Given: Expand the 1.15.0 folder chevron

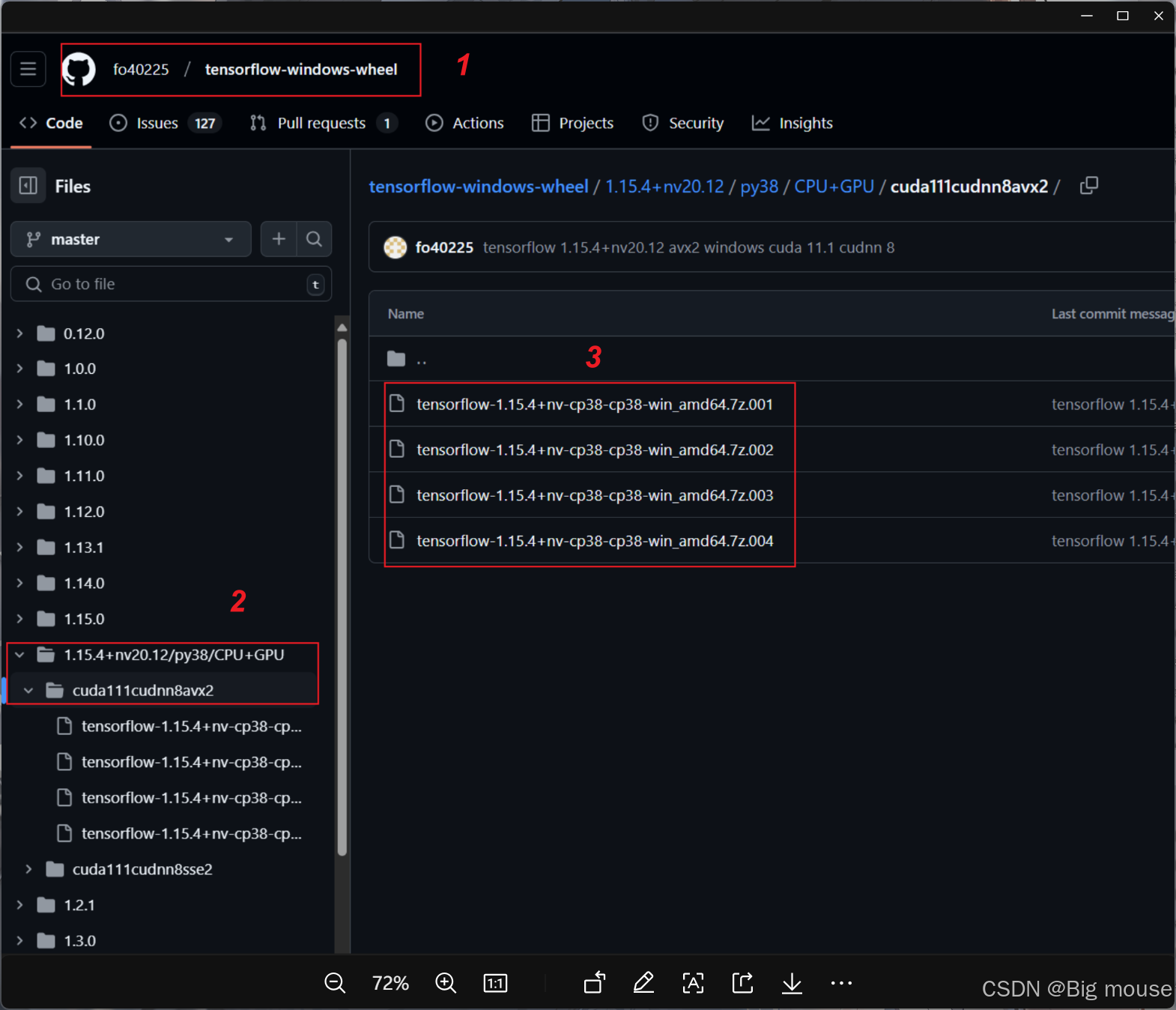Looking at the screenshot, I should pyautogui.click(x=20, y=619).
